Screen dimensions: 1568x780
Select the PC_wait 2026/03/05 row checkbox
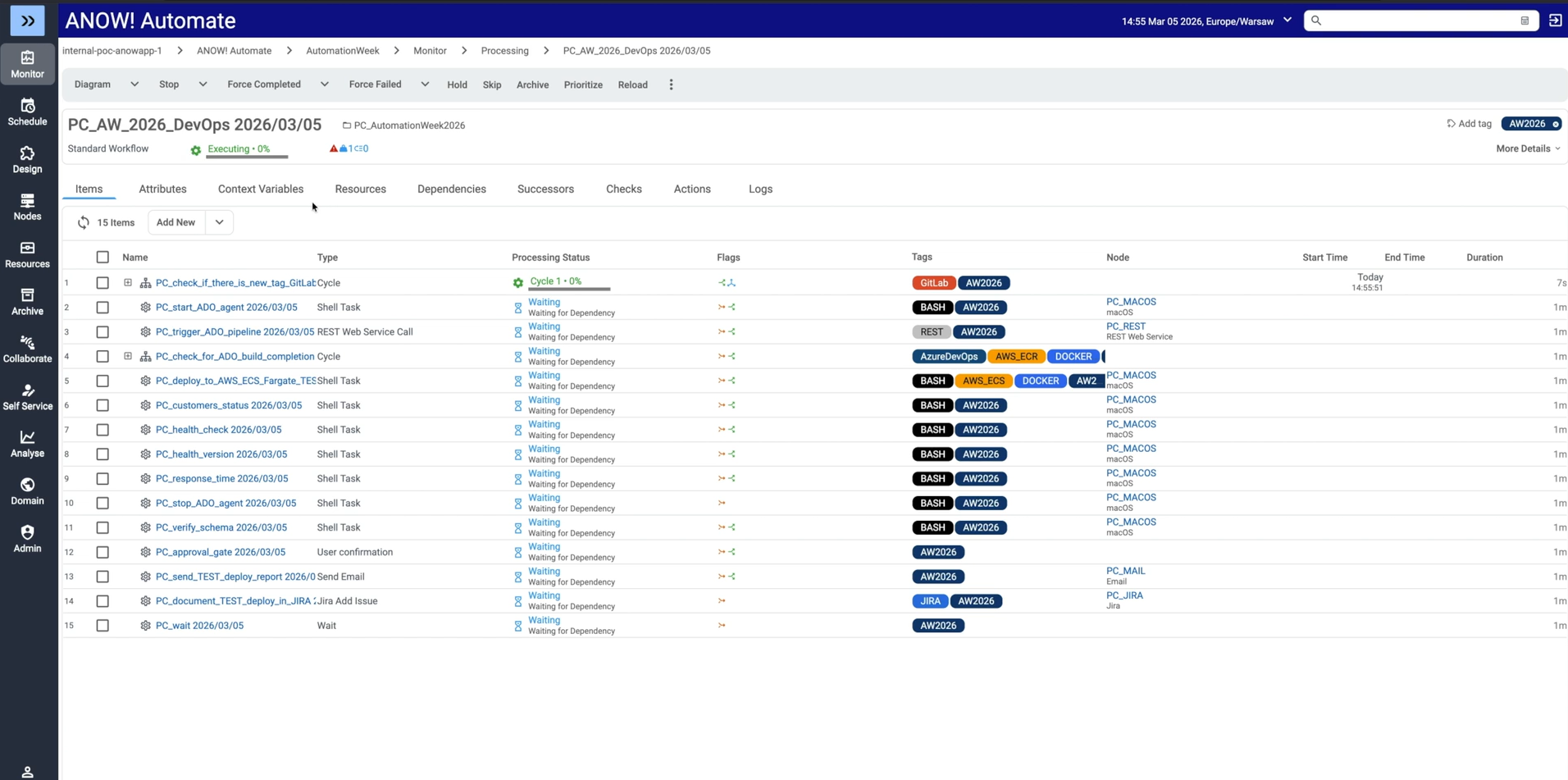[103, 626]
